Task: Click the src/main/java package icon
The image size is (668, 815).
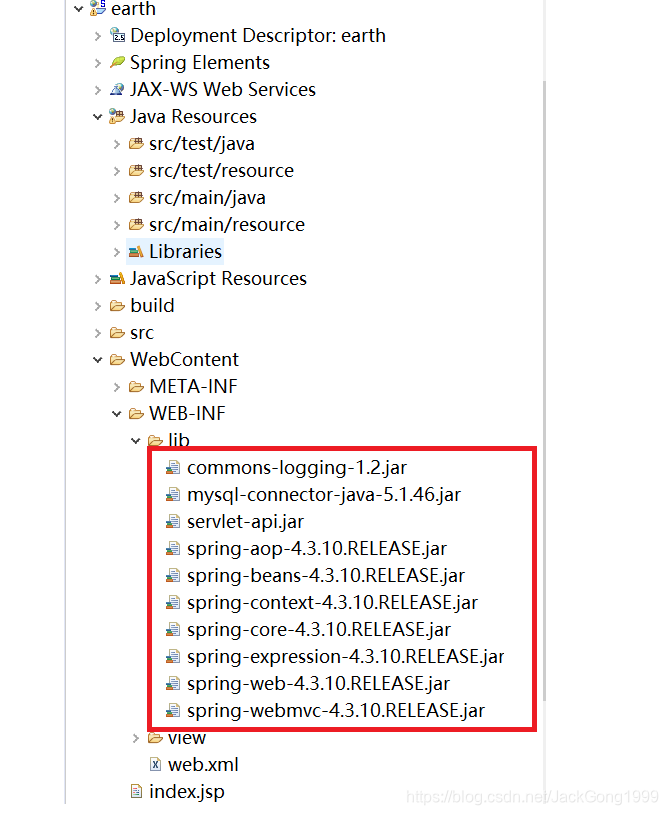Action: click(136, 198)
